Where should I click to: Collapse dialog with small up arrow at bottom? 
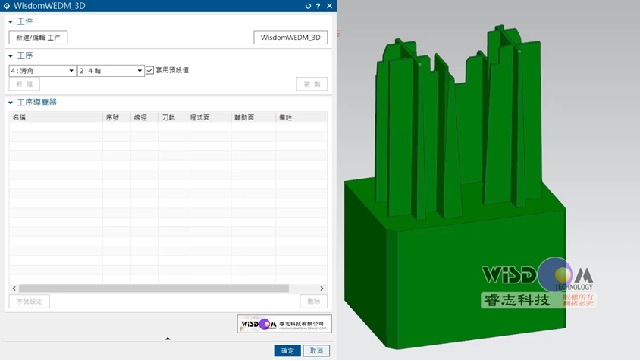(x=168, y=339)
